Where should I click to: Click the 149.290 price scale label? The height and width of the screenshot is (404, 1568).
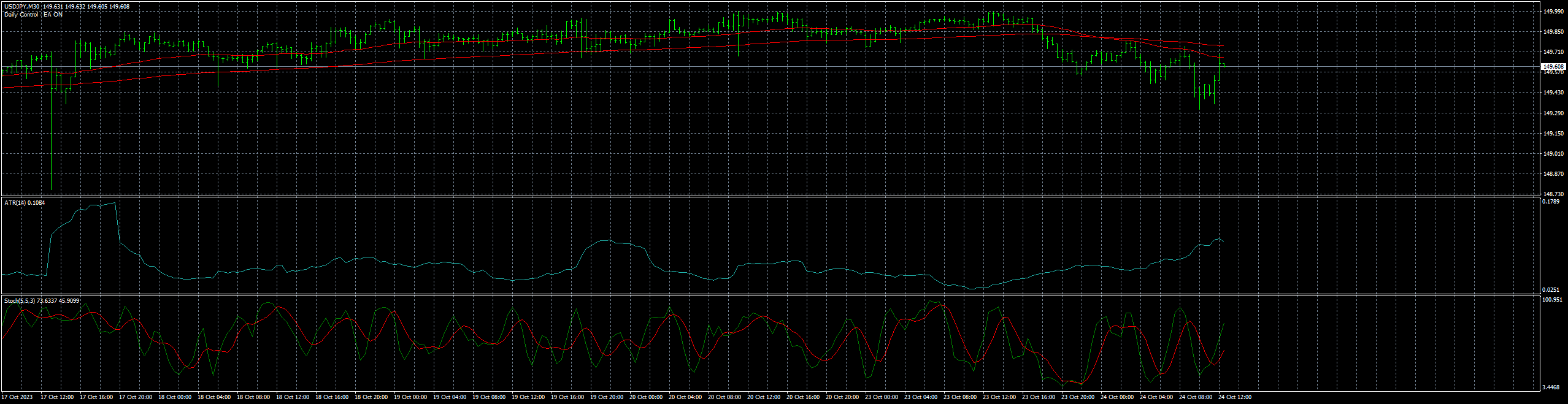coord(1553,113)
